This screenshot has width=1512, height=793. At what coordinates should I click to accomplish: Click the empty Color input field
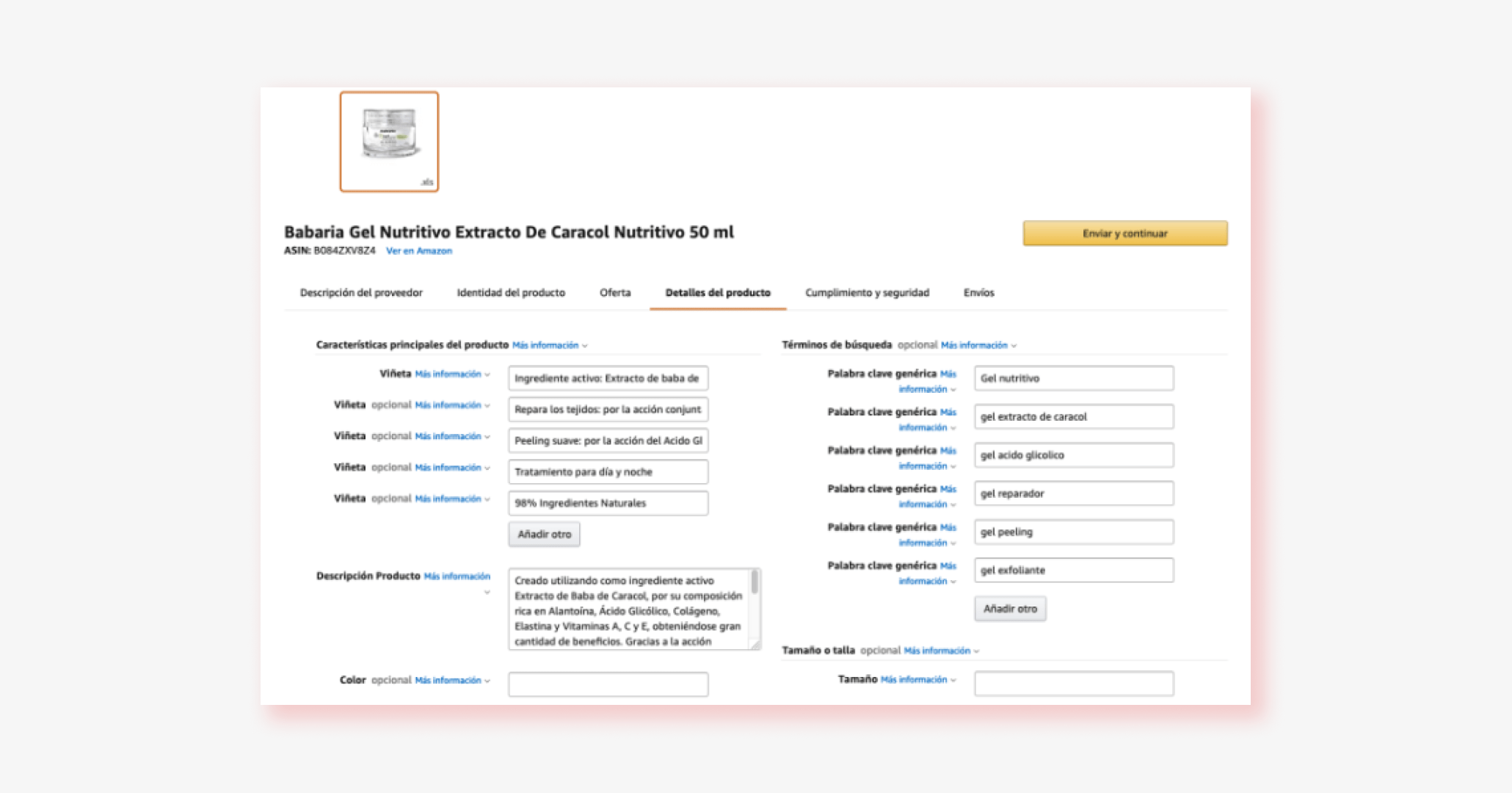[x=608, y=684]
